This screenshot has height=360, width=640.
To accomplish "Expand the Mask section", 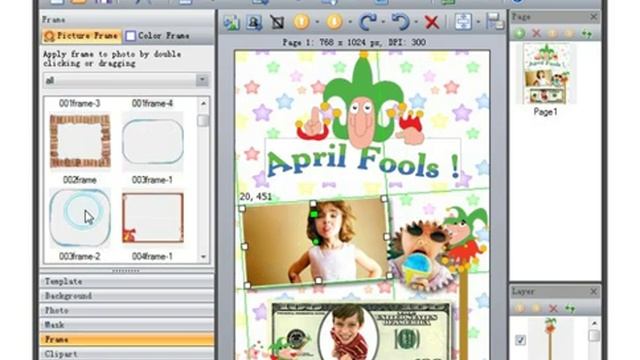I will coord(126,325).
